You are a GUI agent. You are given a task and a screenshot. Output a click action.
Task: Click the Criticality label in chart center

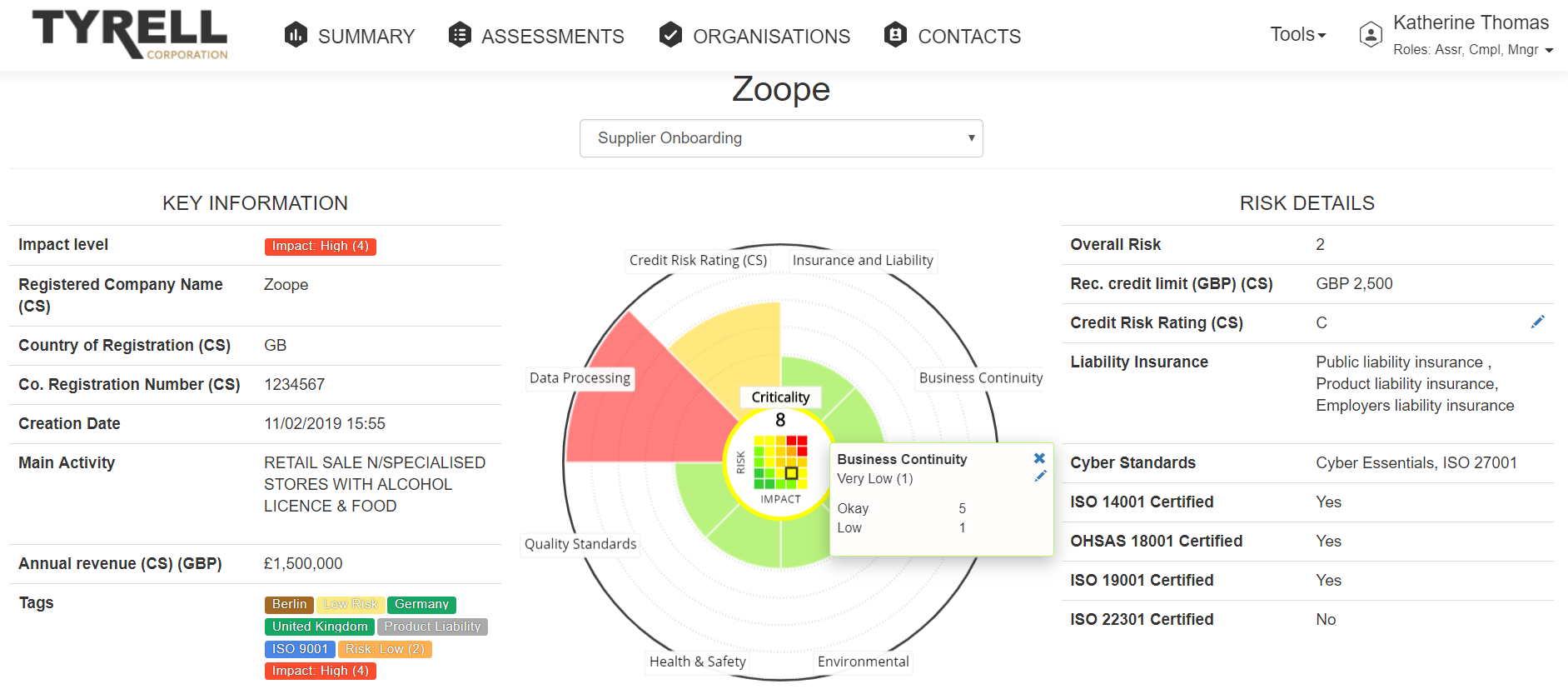point(780,397)
